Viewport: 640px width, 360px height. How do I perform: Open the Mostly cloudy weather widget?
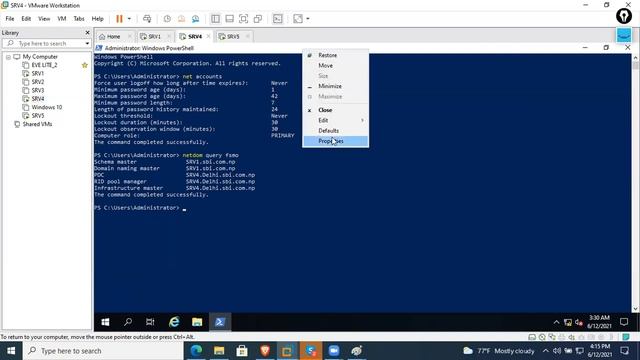[x=499, y=351]
